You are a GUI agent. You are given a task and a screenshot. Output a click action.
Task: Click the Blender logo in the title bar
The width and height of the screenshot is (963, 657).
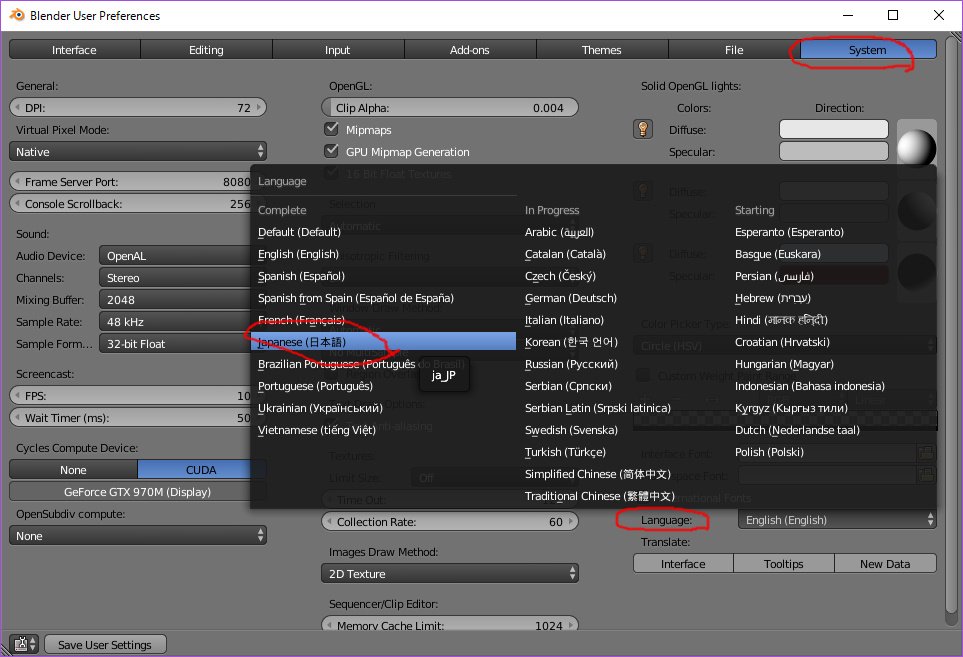point(17,15)
